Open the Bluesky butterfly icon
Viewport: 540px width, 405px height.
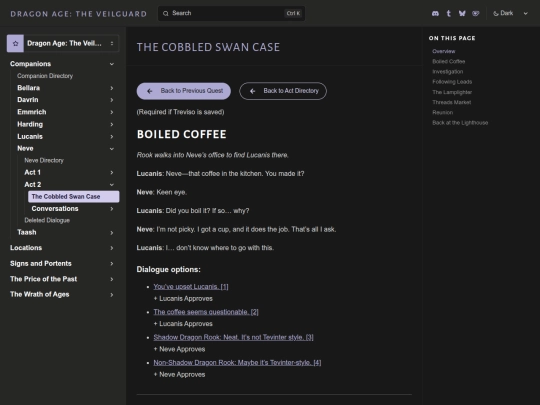pos(462,13)
